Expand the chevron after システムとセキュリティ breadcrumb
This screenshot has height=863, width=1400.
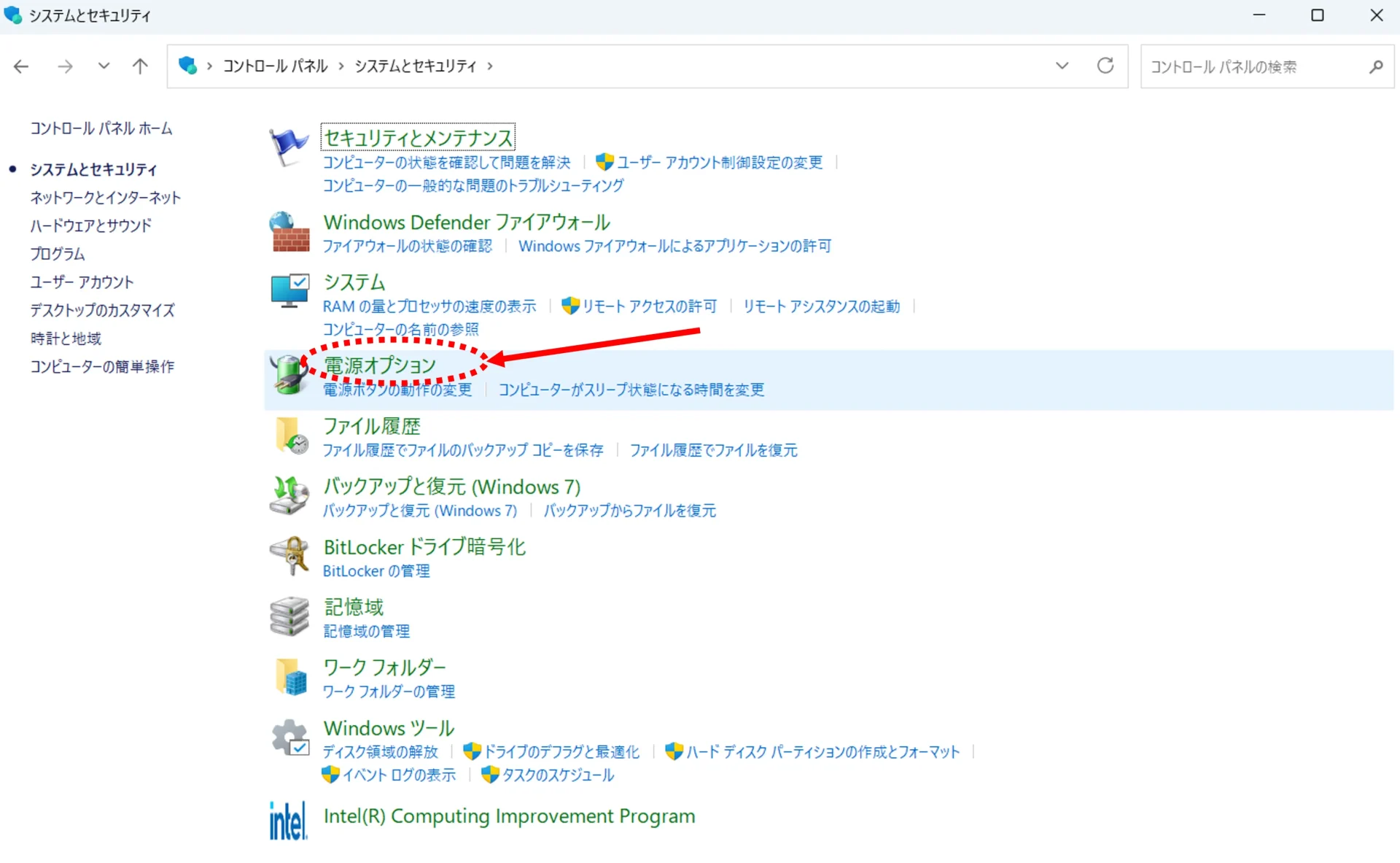pyautogui.click(x=490, y=66)
